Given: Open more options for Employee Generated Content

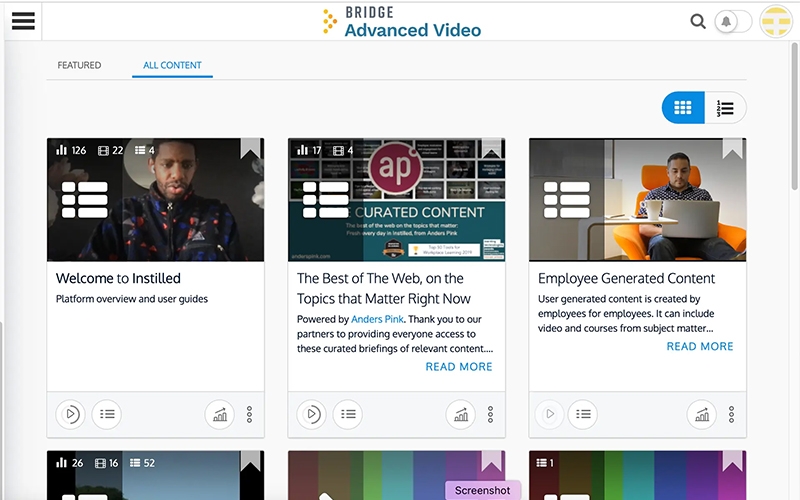Looking at the screenshot, I should [x=731, y=414].
